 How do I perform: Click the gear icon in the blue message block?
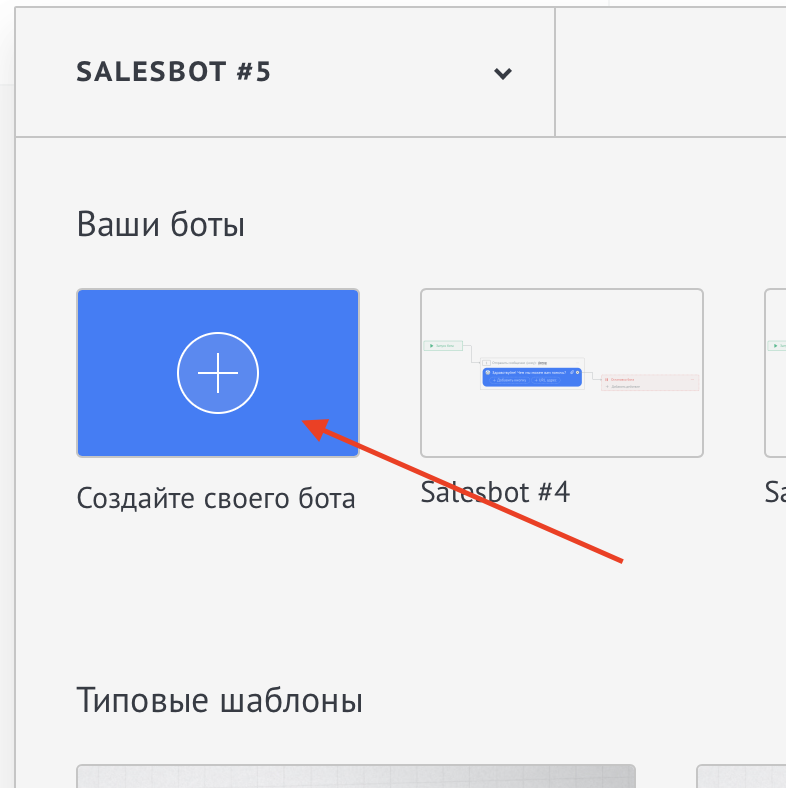tap(578, 372)
